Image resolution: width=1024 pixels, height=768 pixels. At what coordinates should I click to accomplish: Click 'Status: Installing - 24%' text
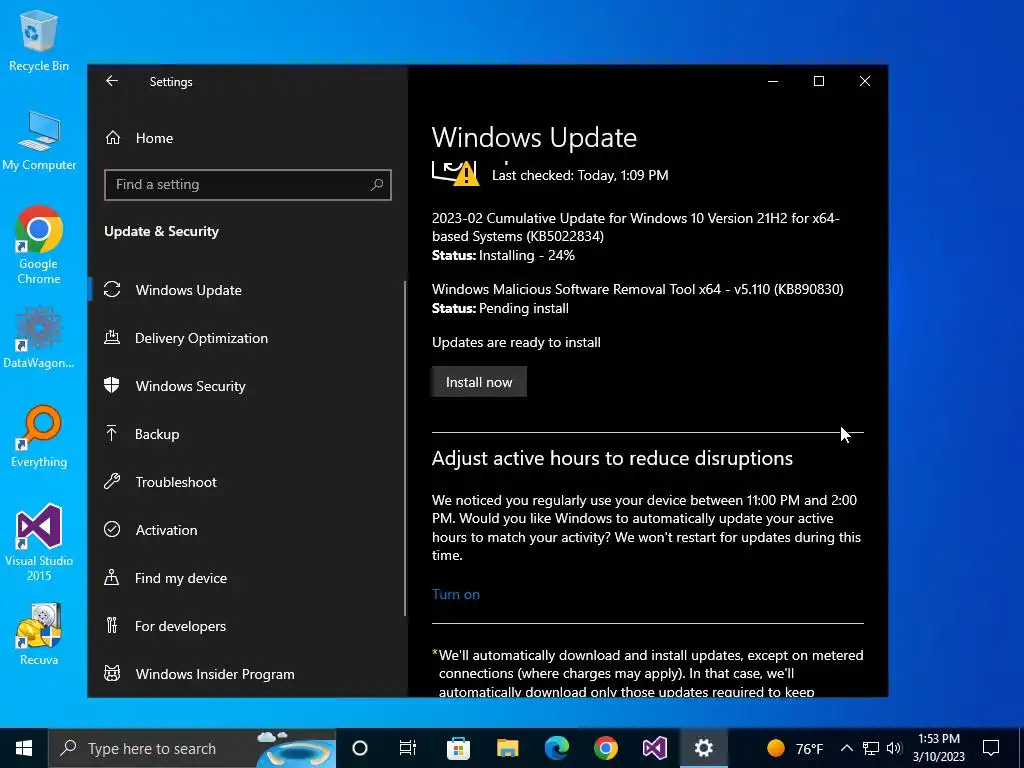click(x=504, y=255)
